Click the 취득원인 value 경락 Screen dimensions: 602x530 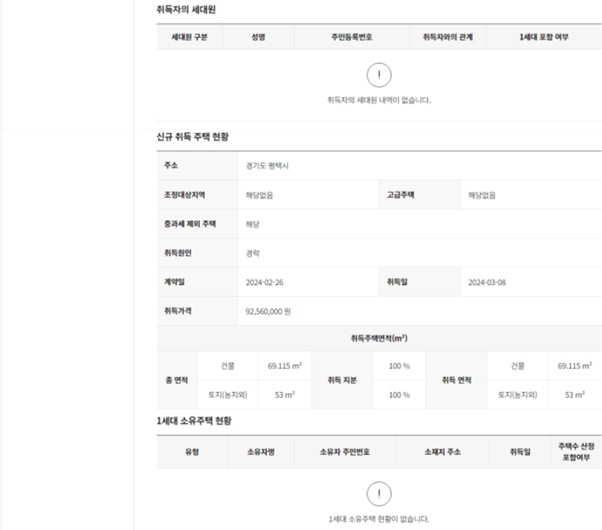pyautogui.click(x=254, y=253)
